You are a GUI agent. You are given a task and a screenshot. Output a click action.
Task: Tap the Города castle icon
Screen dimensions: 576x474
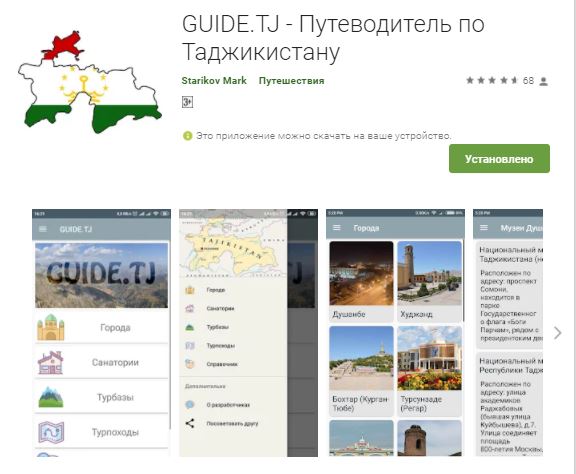click(51, 327)
